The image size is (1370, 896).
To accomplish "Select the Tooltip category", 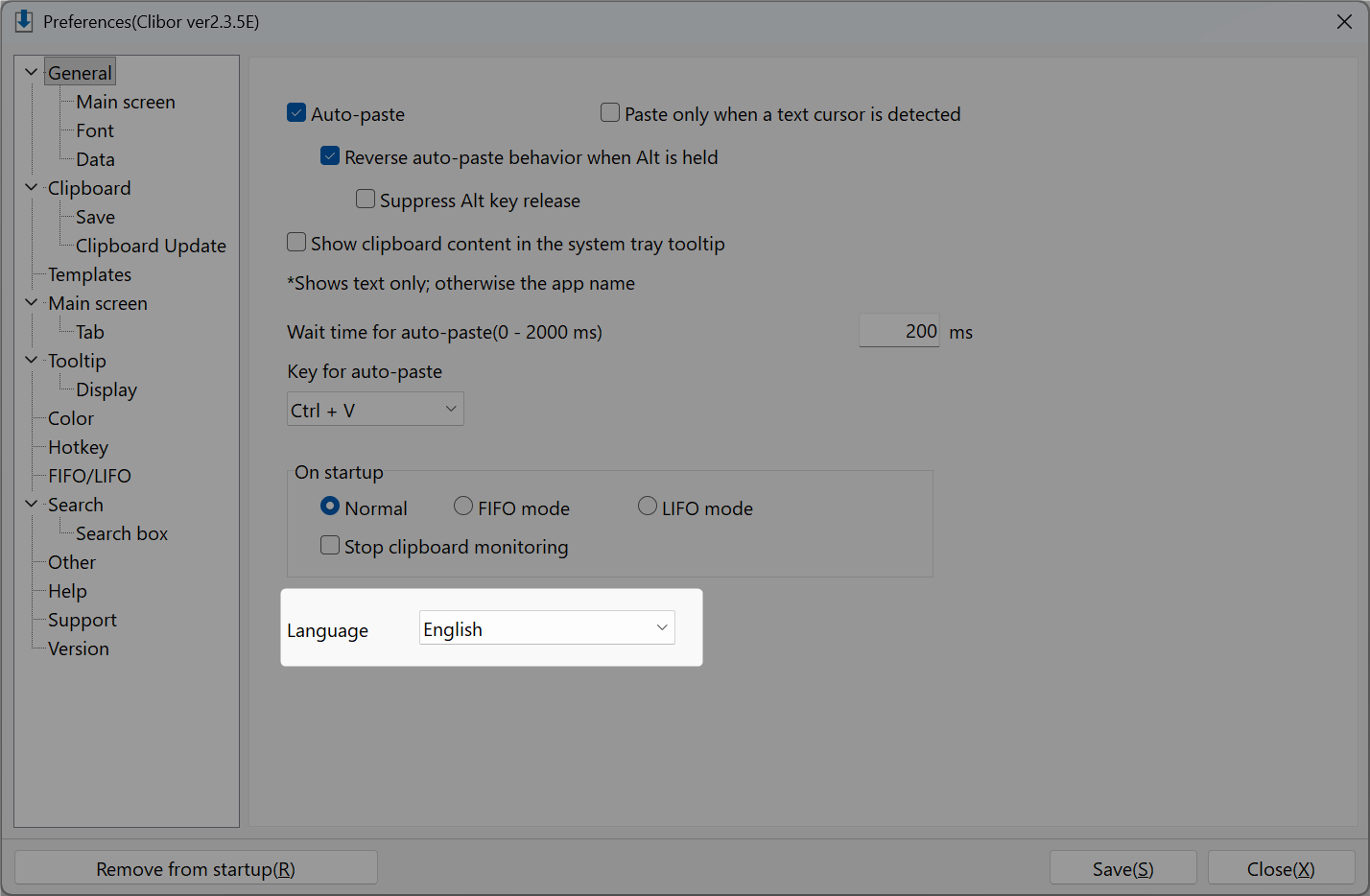I will click(x=77, y=361).
